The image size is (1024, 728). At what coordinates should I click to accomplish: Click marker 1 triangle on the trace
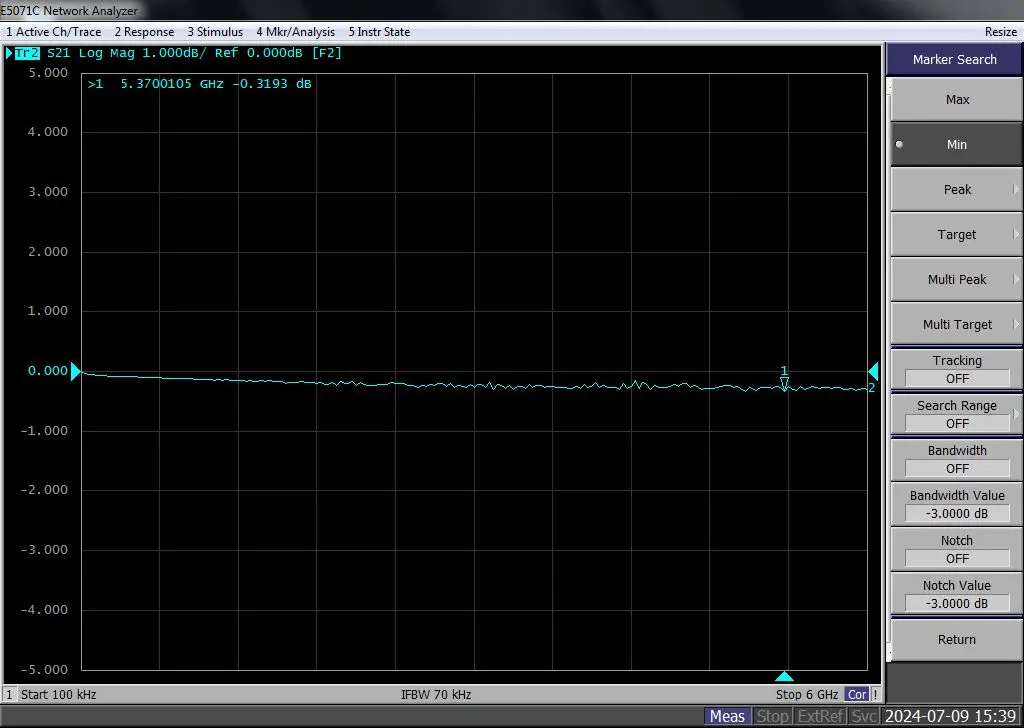(x=784, y=383)
